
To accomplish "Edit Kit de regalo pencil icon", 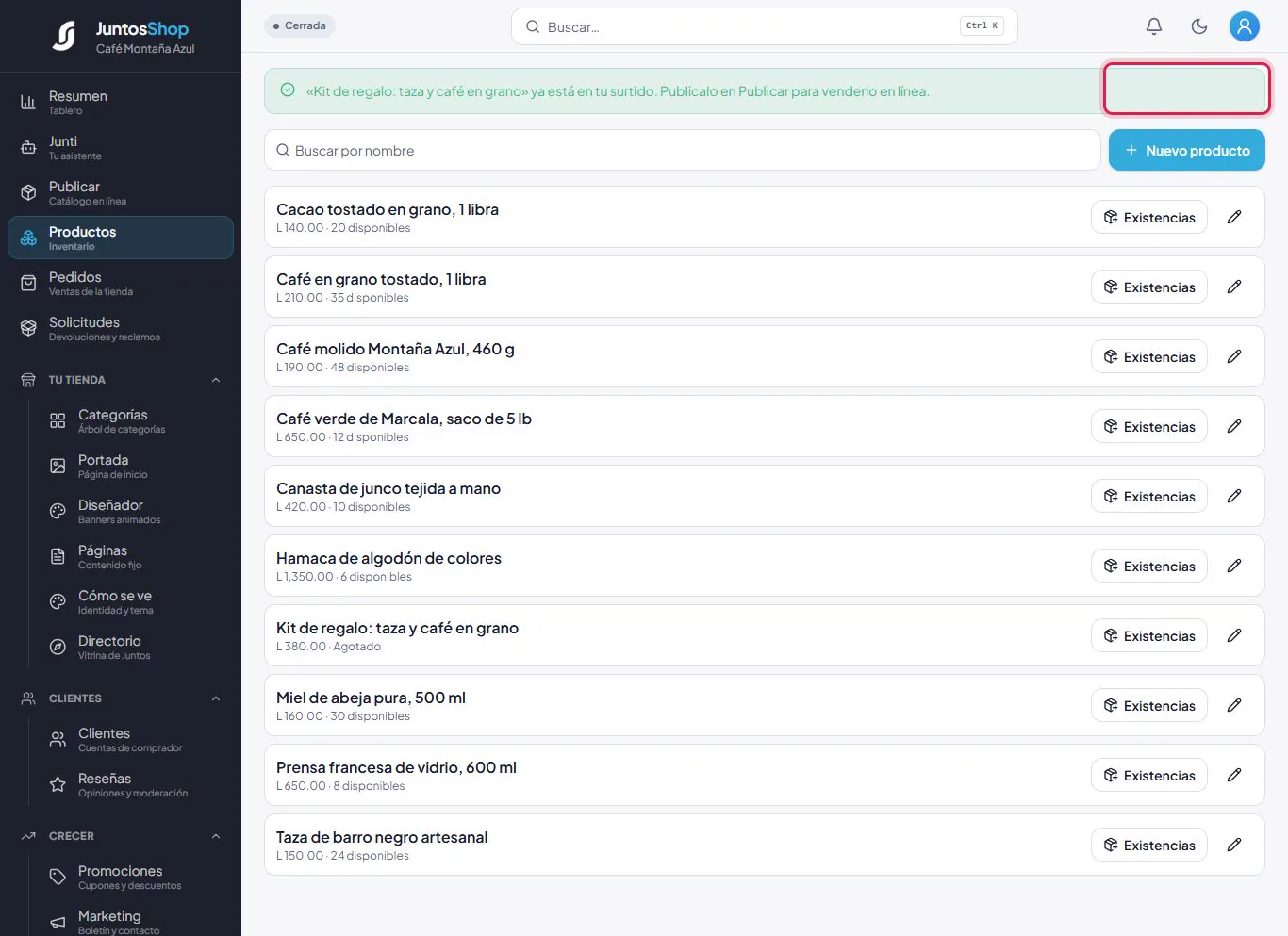I will click(1234, 635).
